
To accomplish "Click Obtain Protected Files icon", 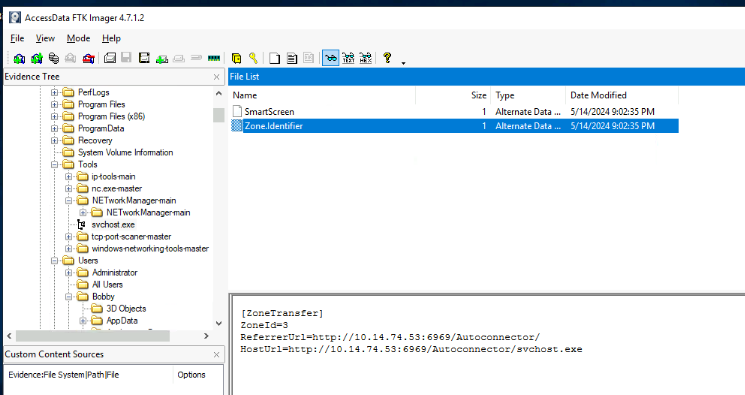I will tap(236, 58).
